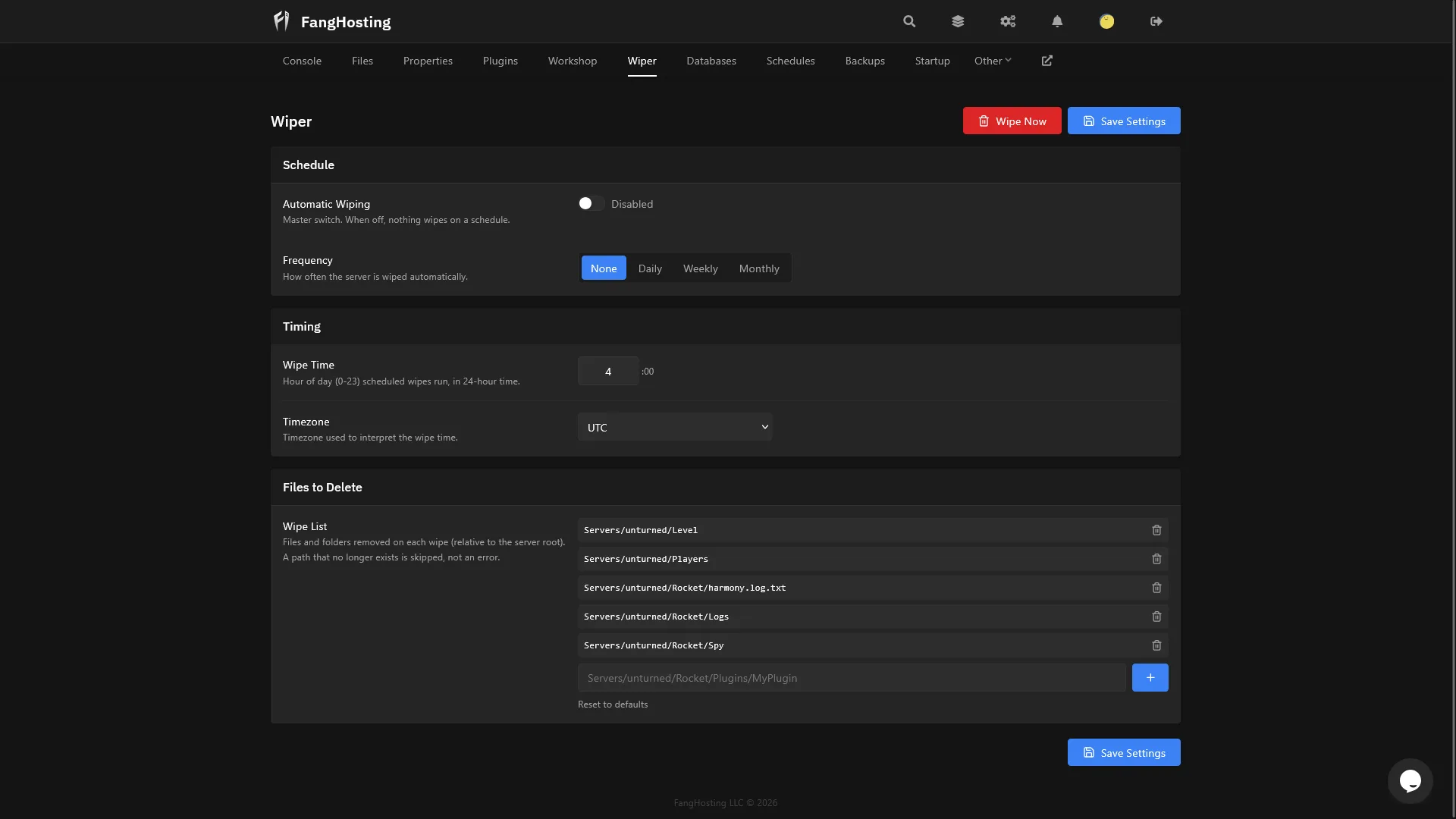The width and height of the screenshot is (1456, 819).
Task: Toggle the Automatic Wiping switch
Action: pyautogui.click(x=591, y=203)
